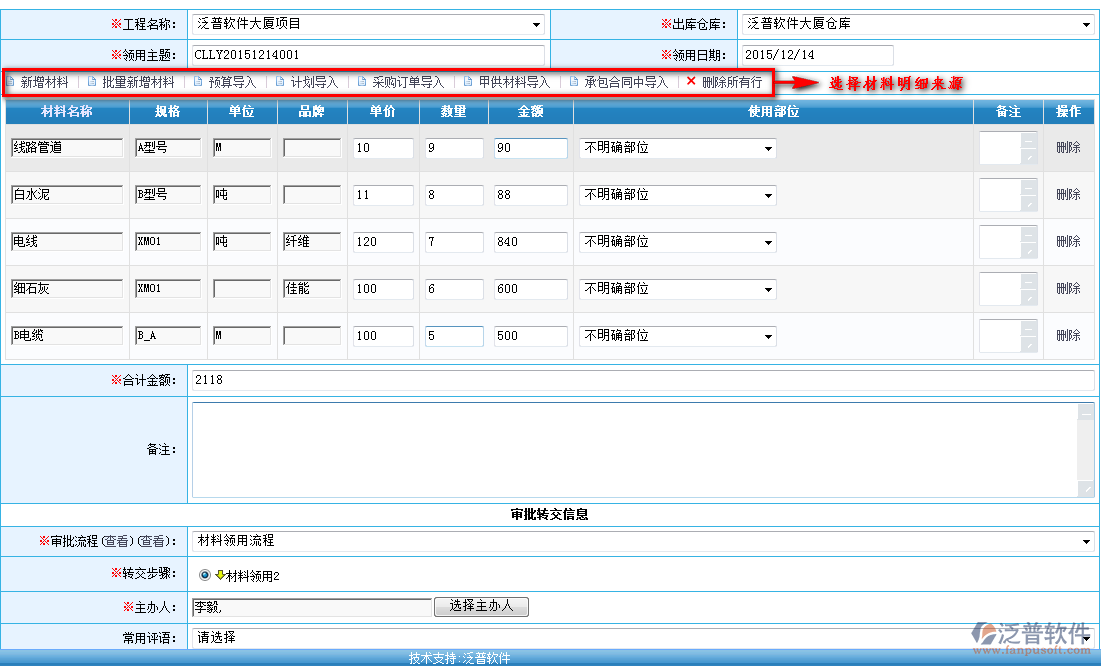The width and height of the screenshot is (1101, 666).
Task: Open the 常用评语 common comments dropdown
Action: [1086, 638]
